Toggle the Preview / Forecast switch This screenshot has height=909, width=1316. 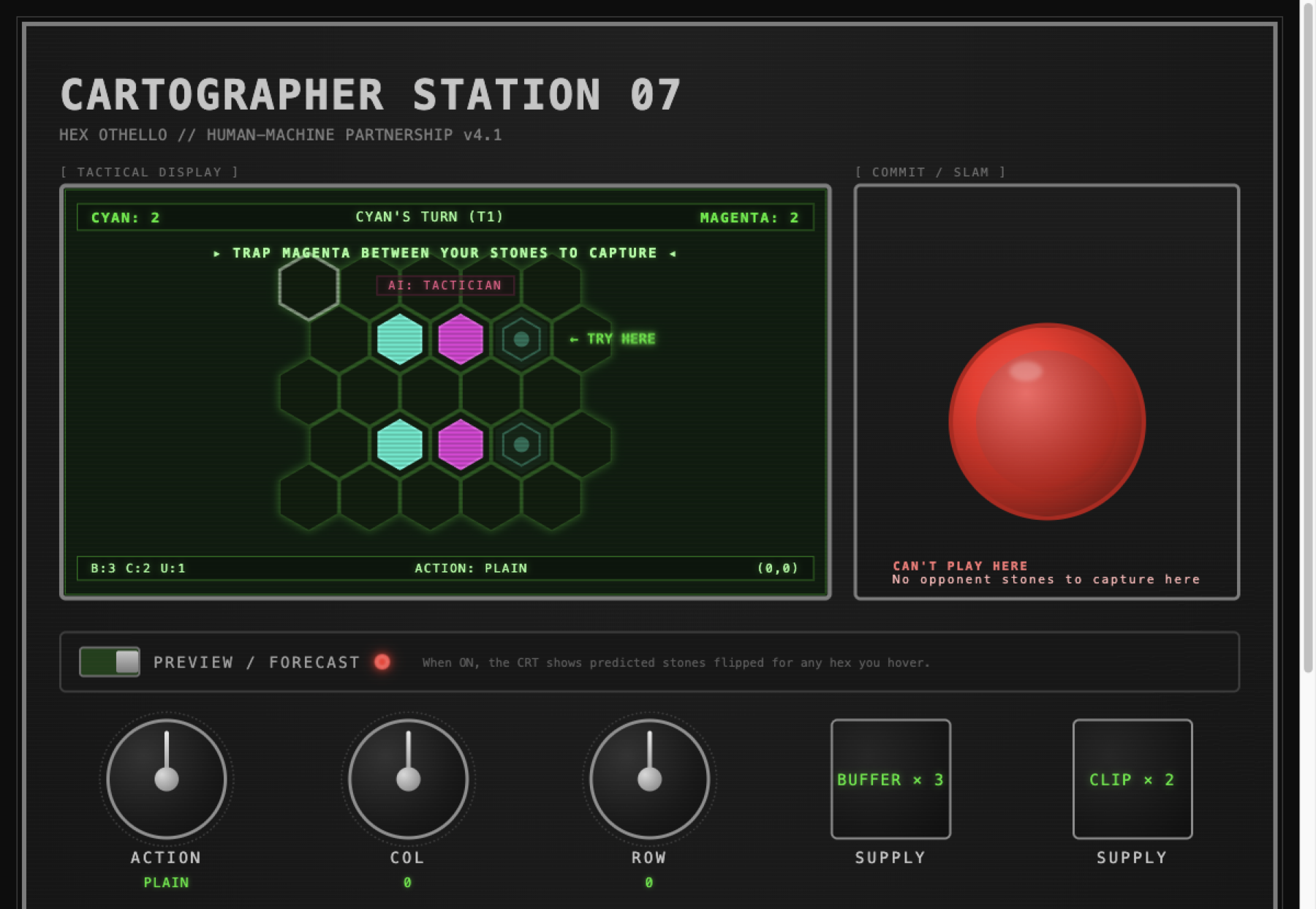[110, 662]
